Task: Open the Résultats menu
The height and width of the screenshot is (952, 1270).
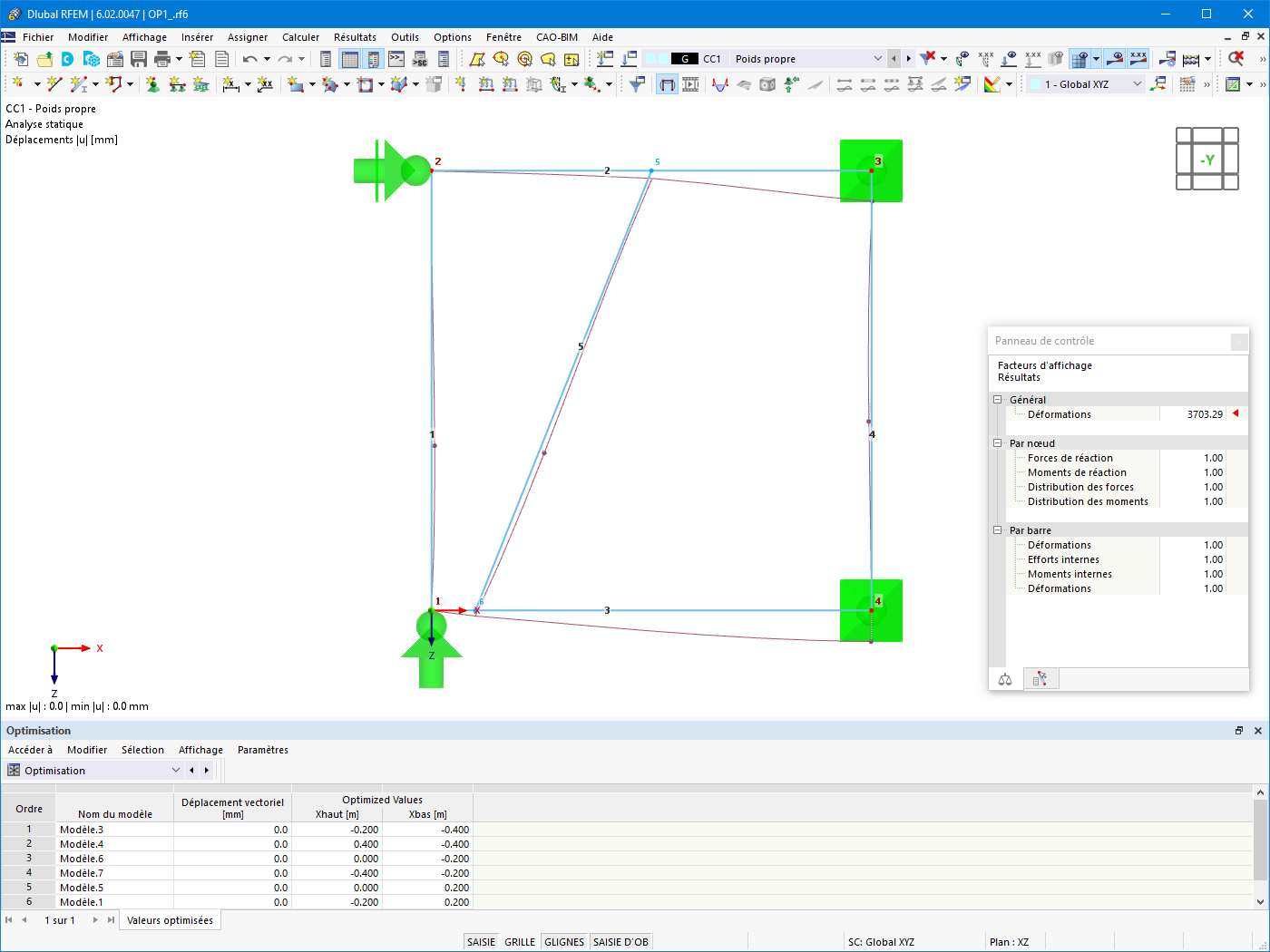Action: (x=355, y=37)
